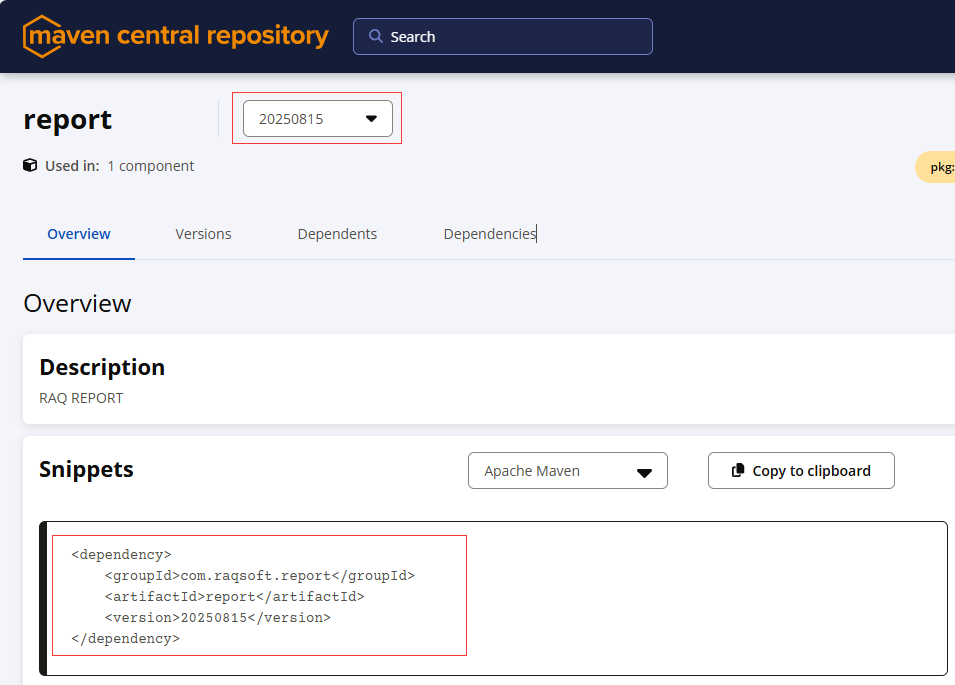
Task: Follow the 1 component link
Action: [151, 166]
